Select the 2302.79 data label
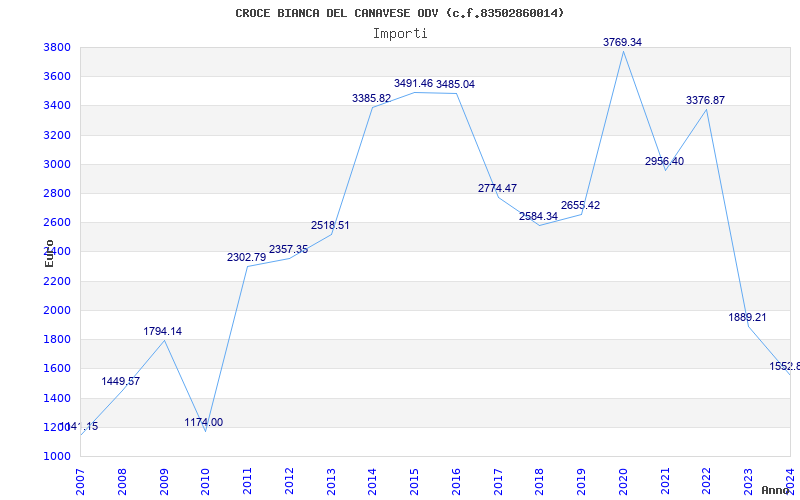Image resolution: width=800 pixels, height=500 pixels. click(x=246, y=258)
